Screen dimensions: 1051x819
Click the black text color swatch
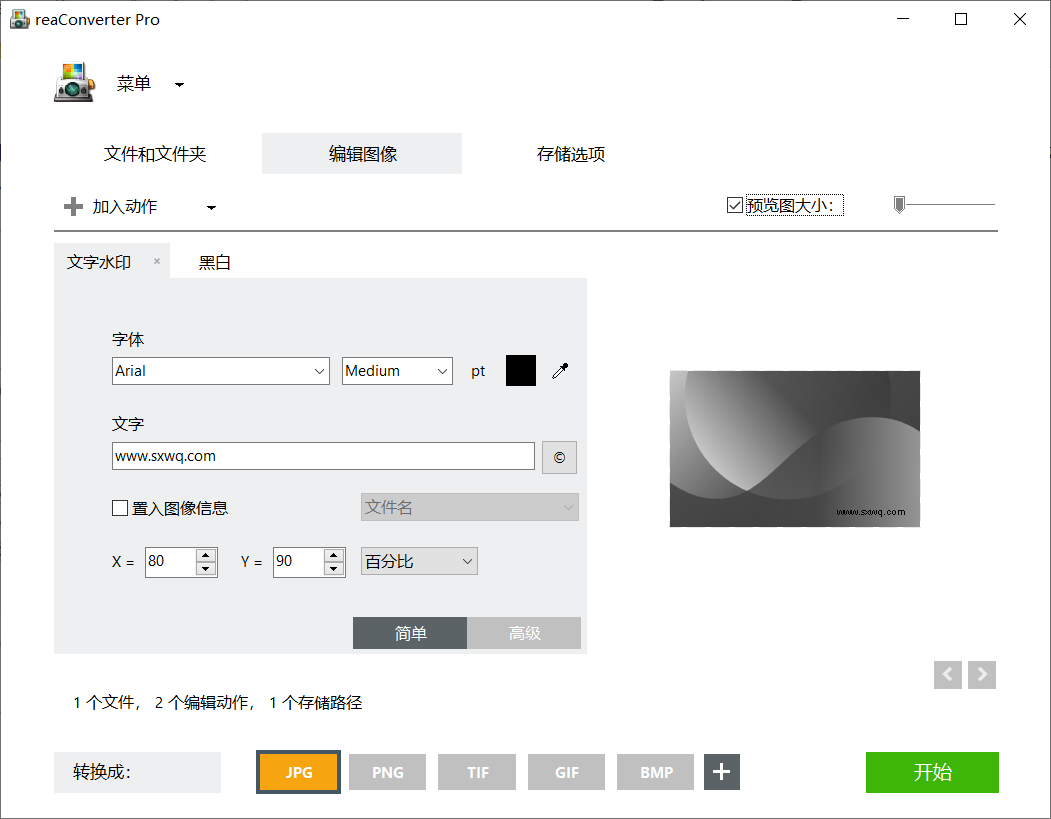coord(521,371)
